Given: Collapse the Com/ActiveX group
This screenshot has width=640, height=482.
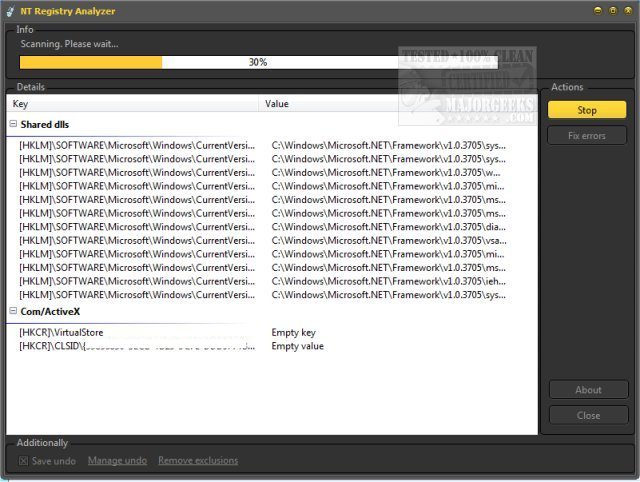Looking at the screenshot, I should point(13,311).
